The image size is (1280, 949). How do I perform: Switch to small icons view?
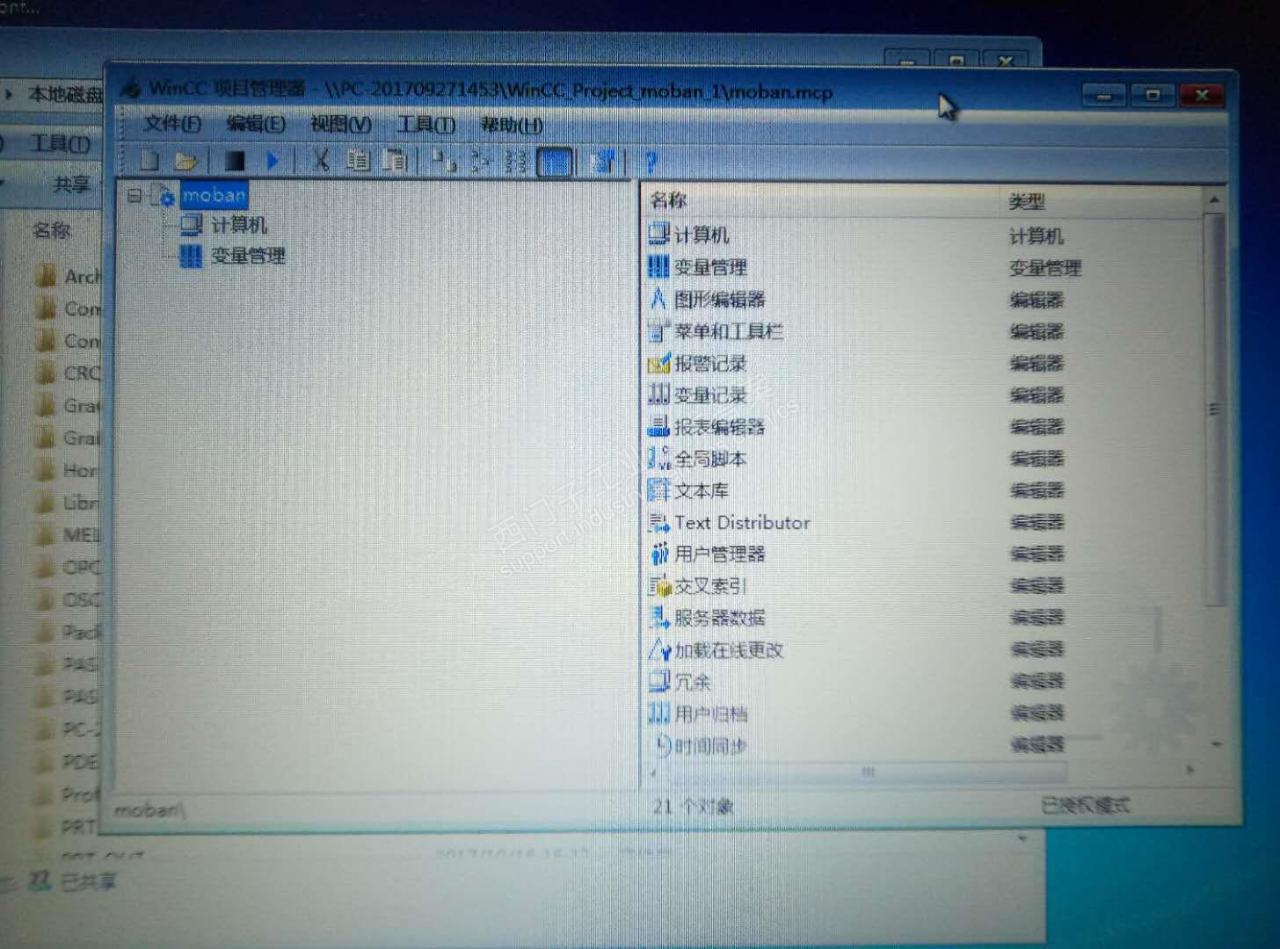tap(481, 160)
